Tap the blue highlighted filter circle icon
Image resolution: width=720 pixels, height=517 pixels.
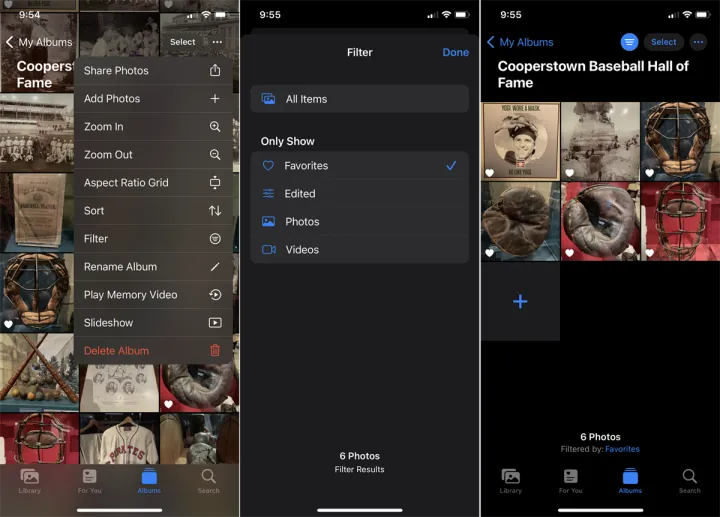629,42
